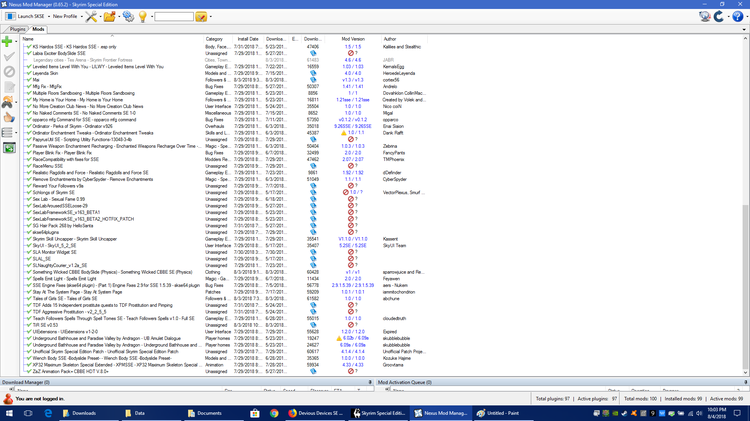Image resolution: width=750 pixels, height=421 pixels.
Task: Switch to Untitled - Paint in taskbar
Action: pos(503,413)
